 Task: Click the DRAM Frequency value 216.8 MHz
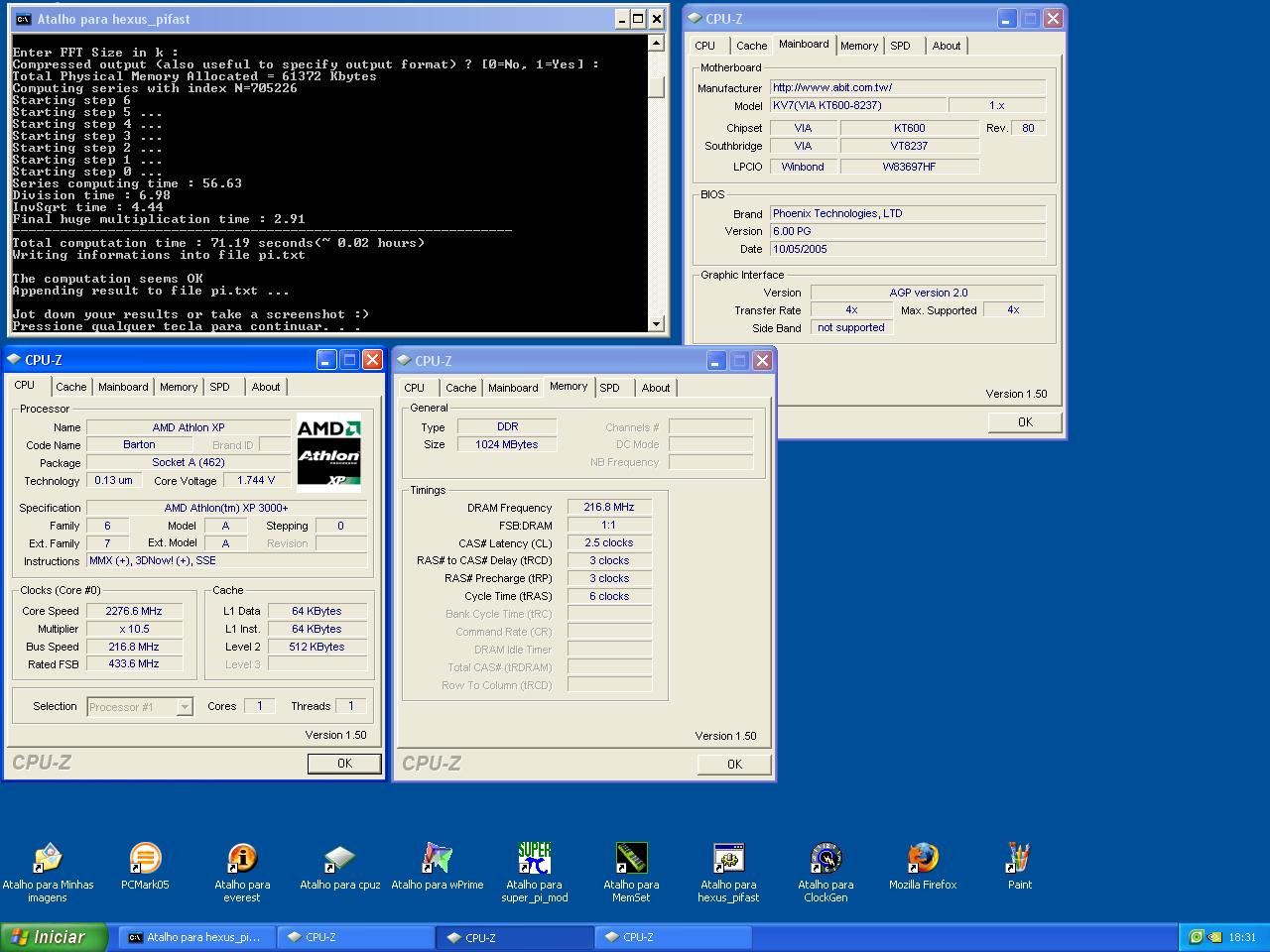(609, 507)
